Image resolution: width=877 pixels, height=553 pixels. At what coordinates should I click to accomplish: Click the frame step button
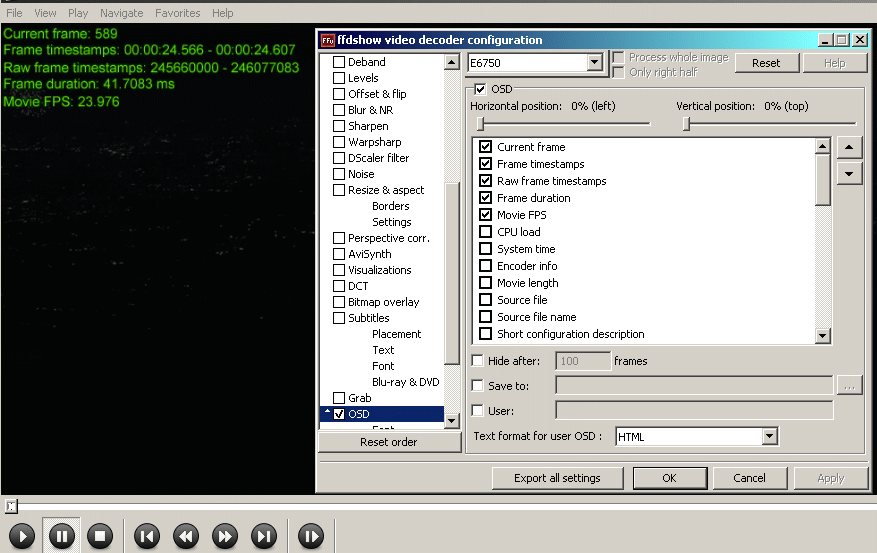(311, 537)
